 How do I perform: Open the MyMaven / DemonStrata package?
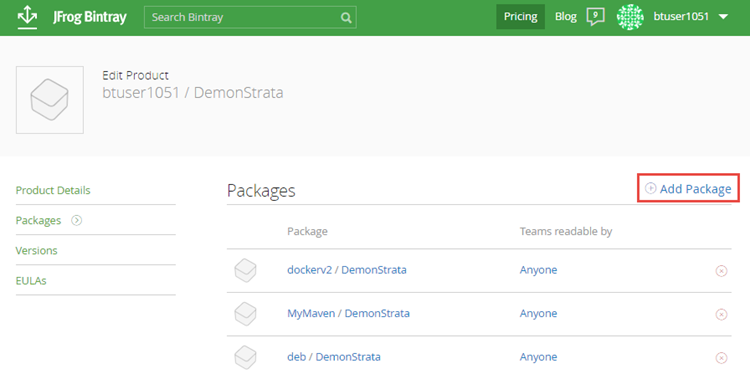tap(348, 313)
